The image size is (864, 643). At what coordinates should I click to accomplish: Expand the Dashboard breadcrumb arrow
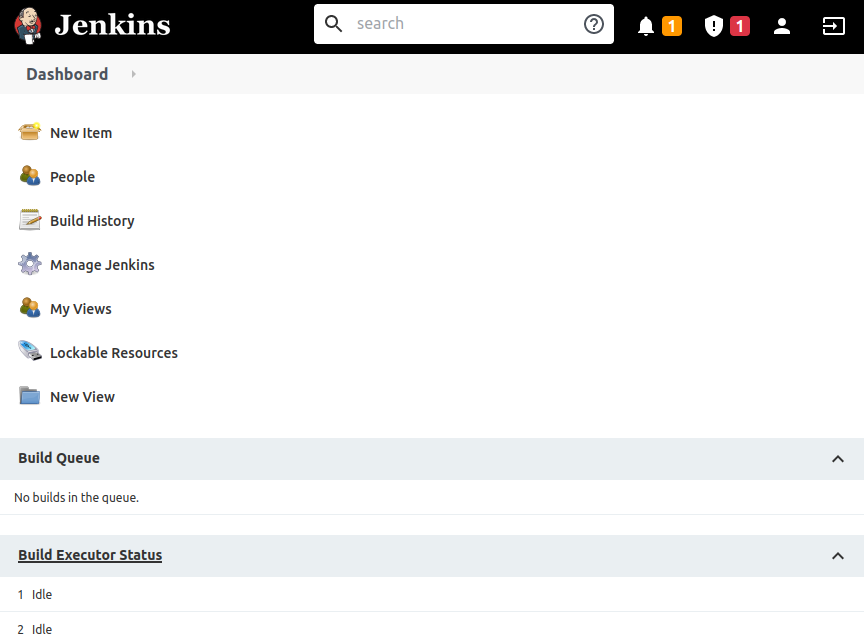click(133, 74)
